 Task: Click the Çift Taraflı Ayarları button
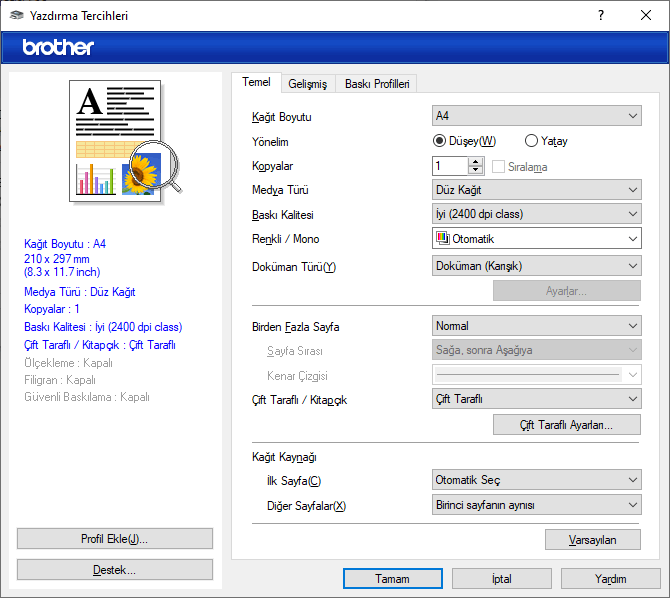pyautogui.click(x=566, y=425)
